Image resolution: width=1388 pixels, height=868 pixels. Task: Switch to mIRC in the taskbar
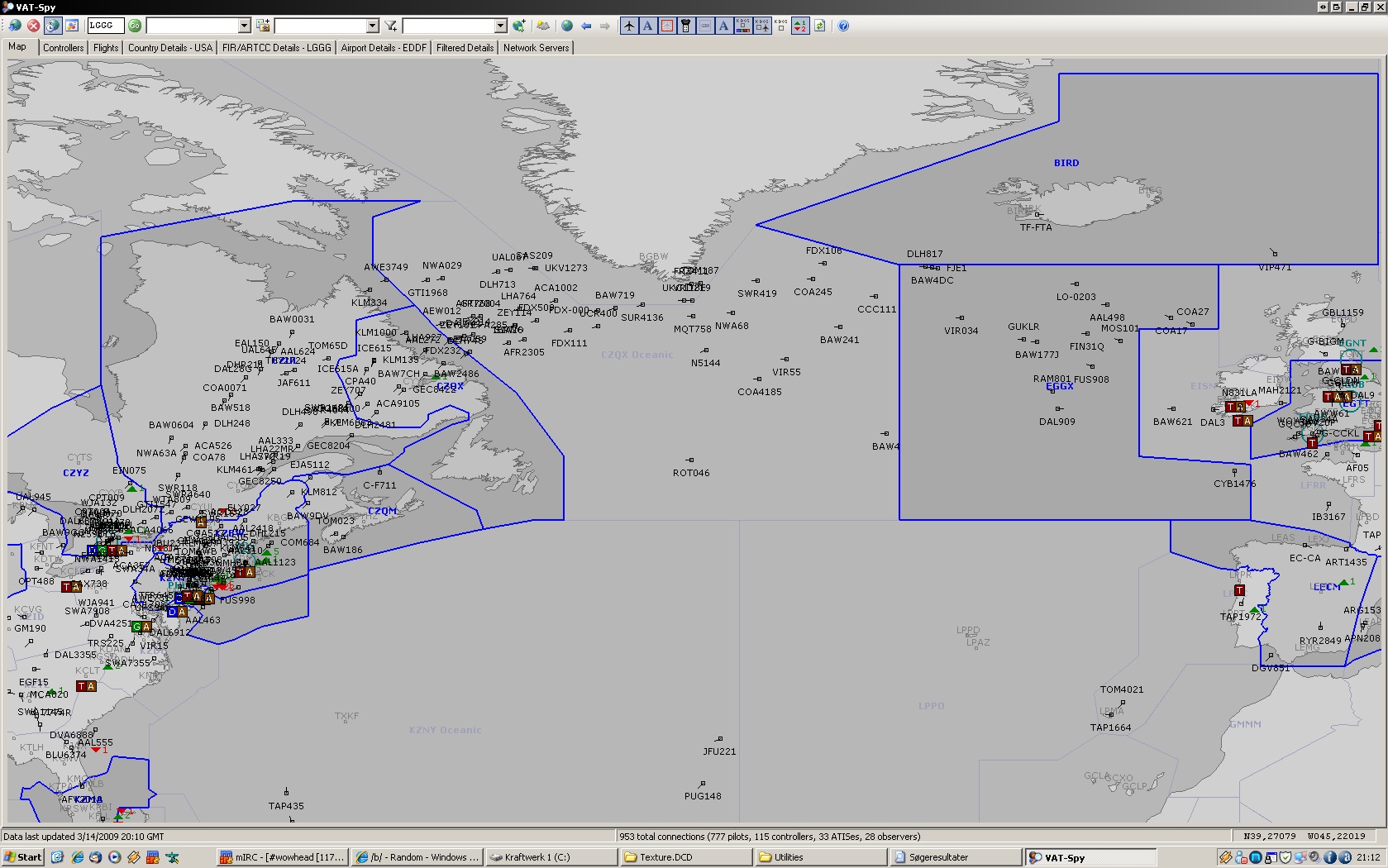[x=283, y=857]
